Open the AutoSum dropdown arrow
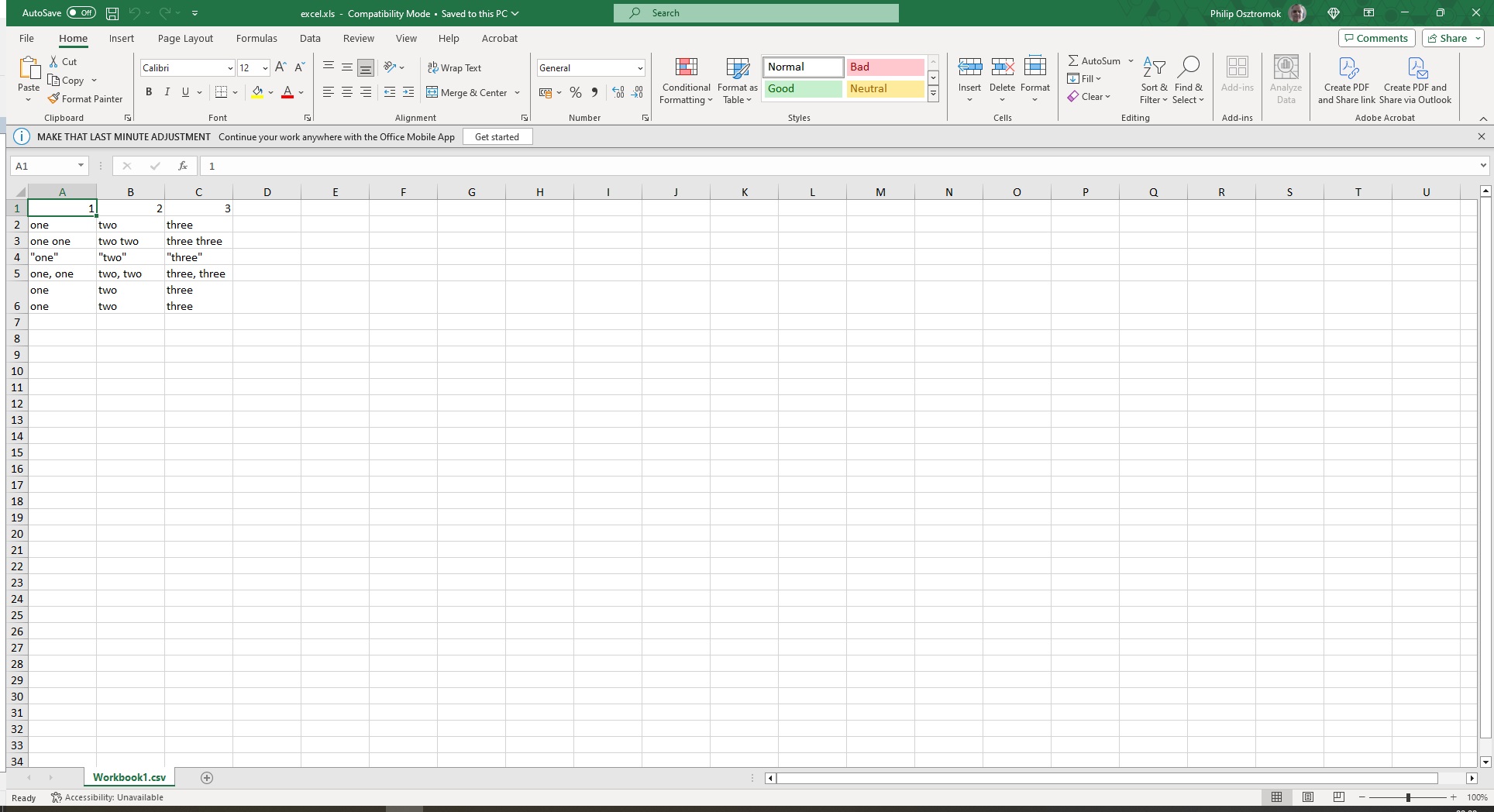 point(1131,60)
